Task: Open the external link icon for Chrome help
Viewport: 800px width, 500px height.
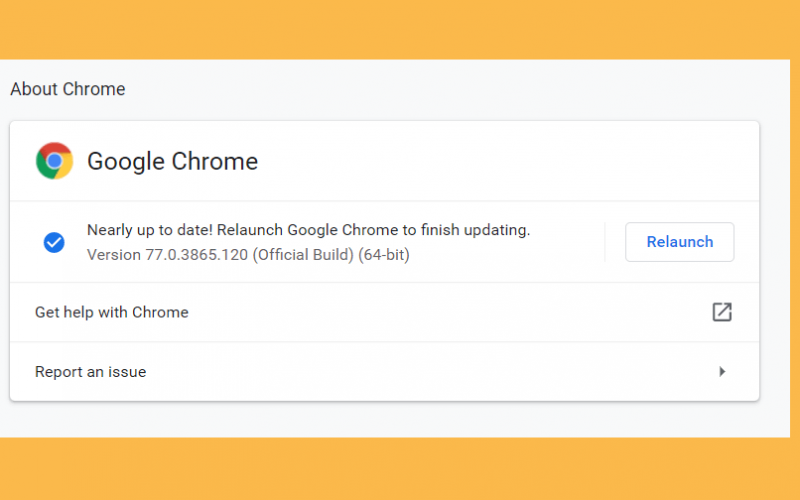Action: tap(722, 312)
